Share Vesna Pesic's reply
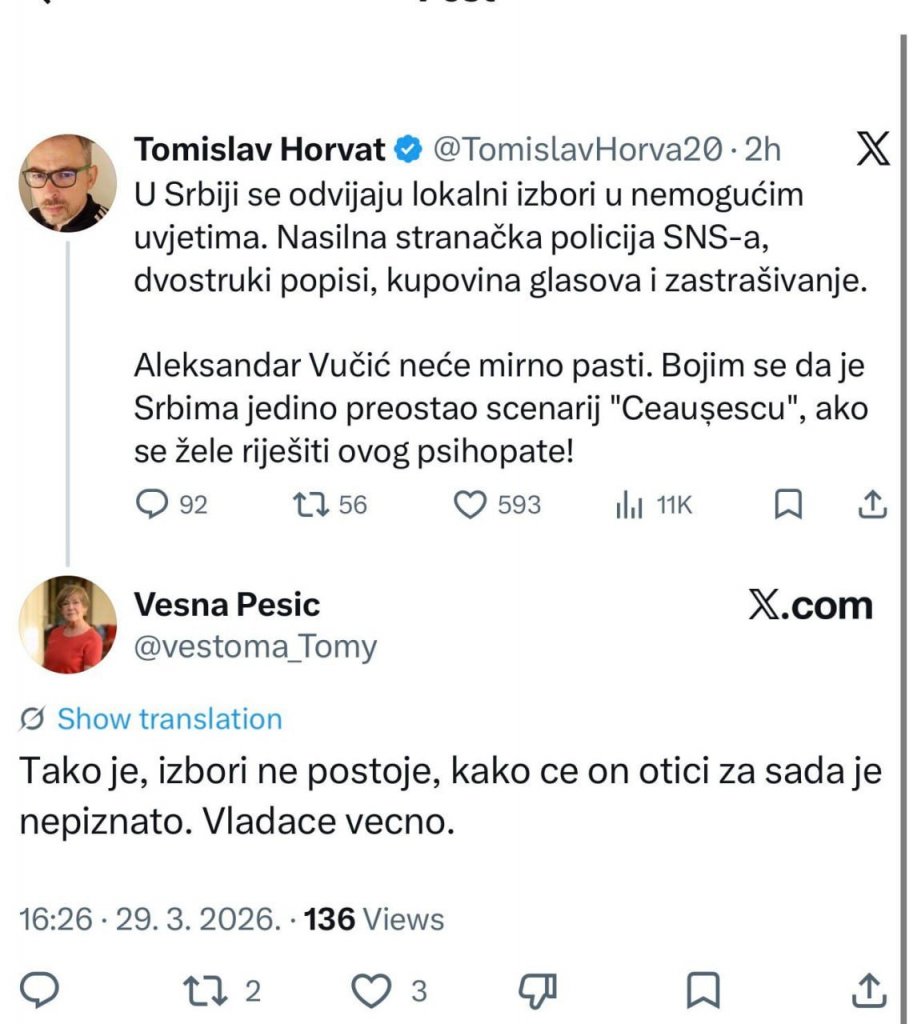913x1024 pixels. [868, 990]
